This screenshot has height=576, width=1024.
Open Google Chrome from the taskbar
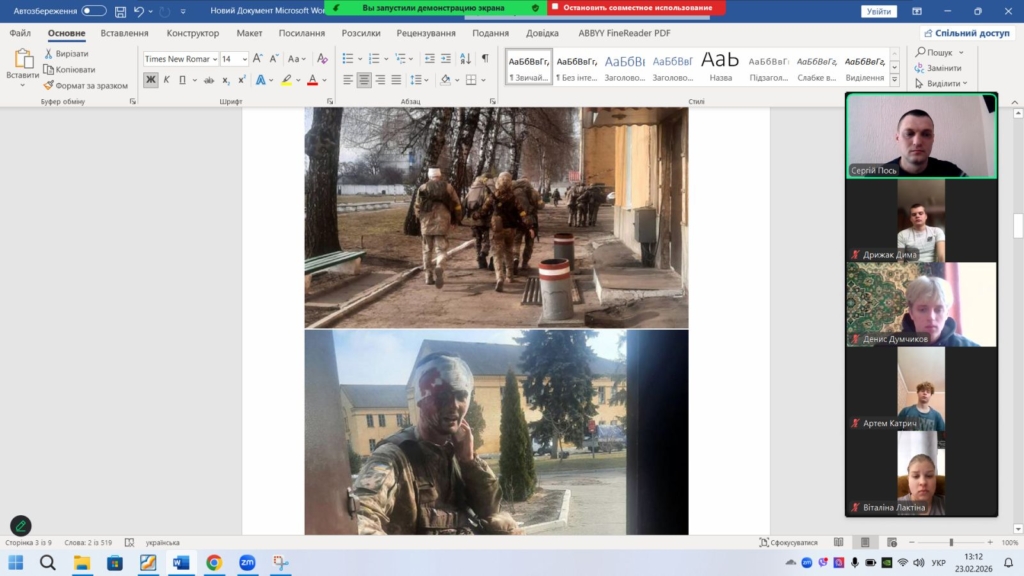[x=214, y=563]
